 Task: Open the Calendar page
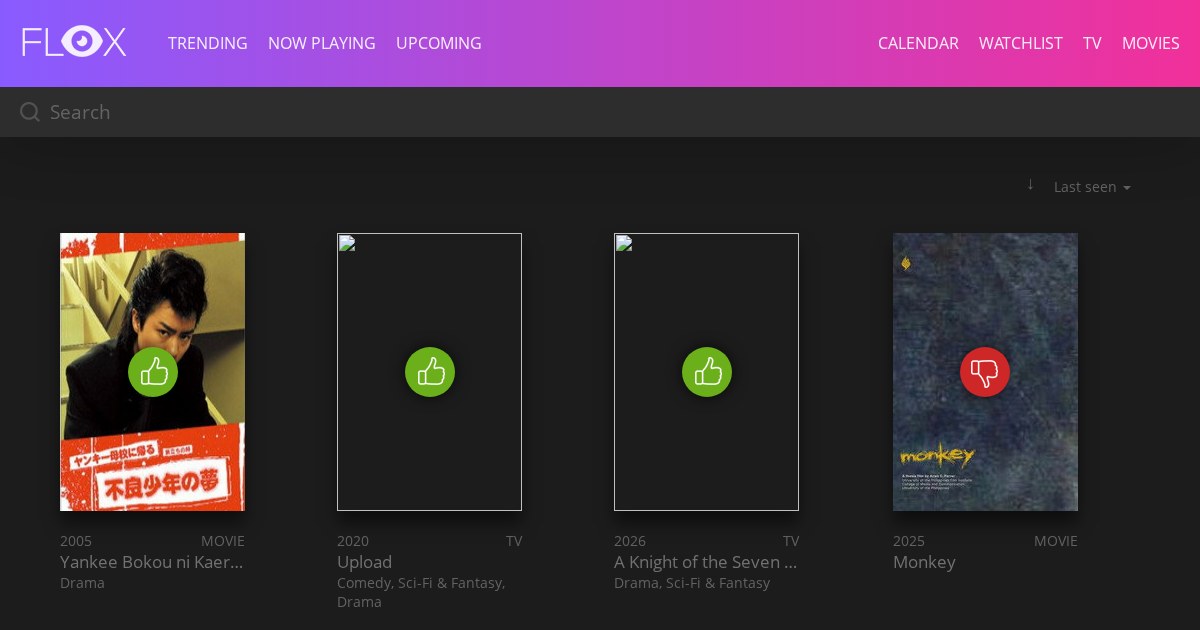918,43
